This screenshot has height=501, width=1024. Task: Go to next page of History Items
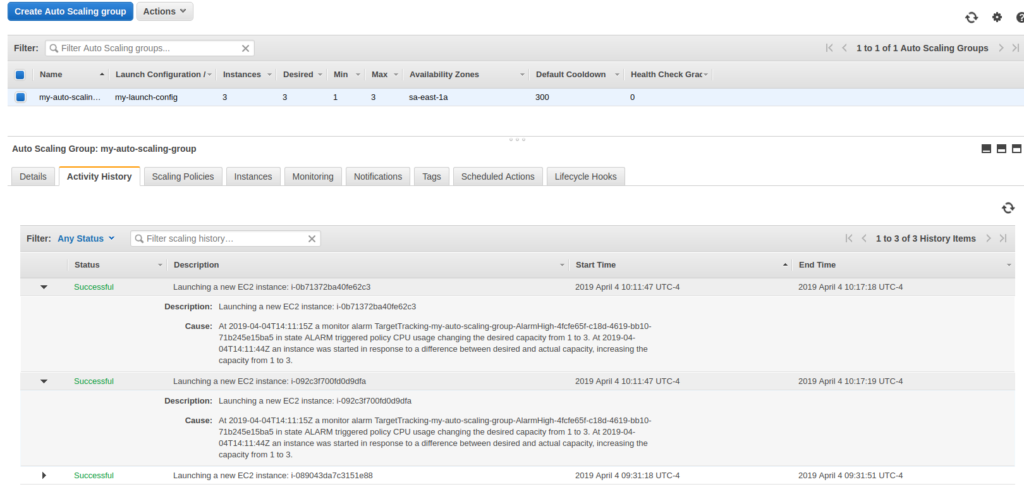click(x=989, y=238)
